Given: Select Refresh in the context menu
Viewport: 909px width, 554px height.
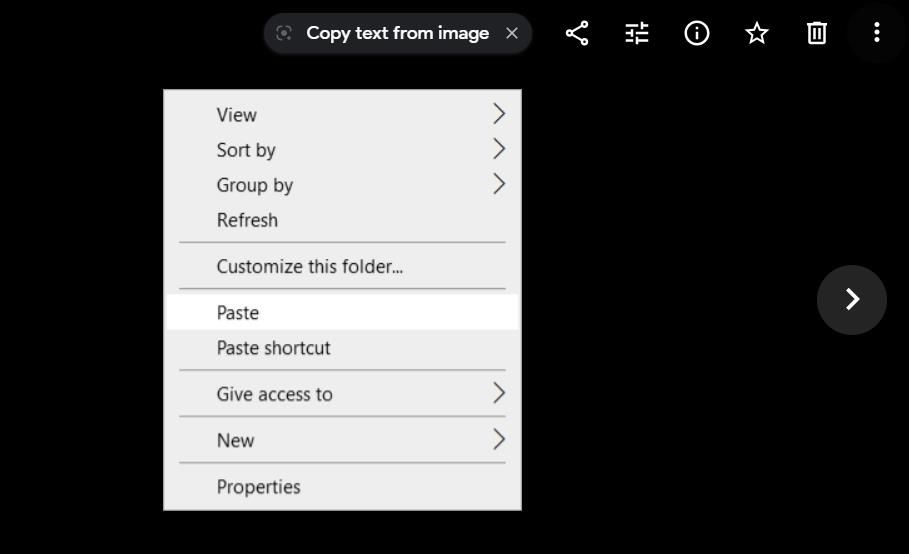Looking at the screenshot, I should [247, 220].
